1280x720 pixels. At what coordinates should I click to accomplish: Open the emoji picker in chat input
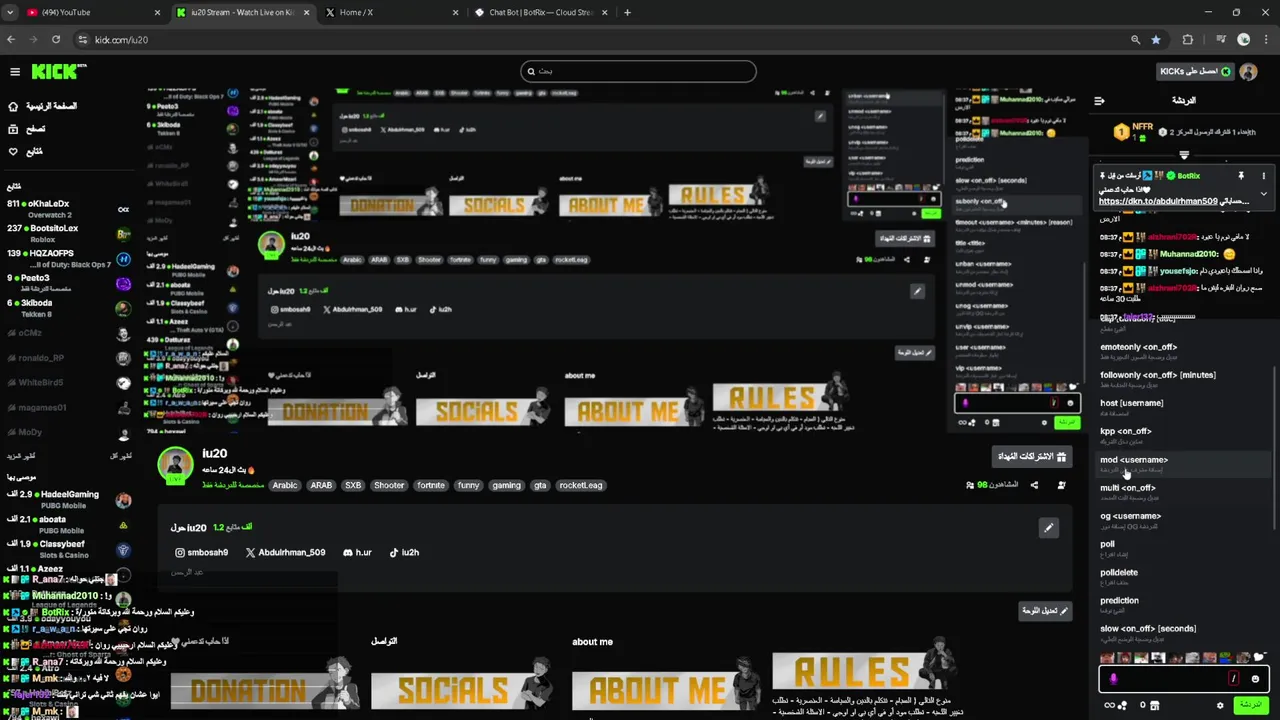tap(1255, 679)
